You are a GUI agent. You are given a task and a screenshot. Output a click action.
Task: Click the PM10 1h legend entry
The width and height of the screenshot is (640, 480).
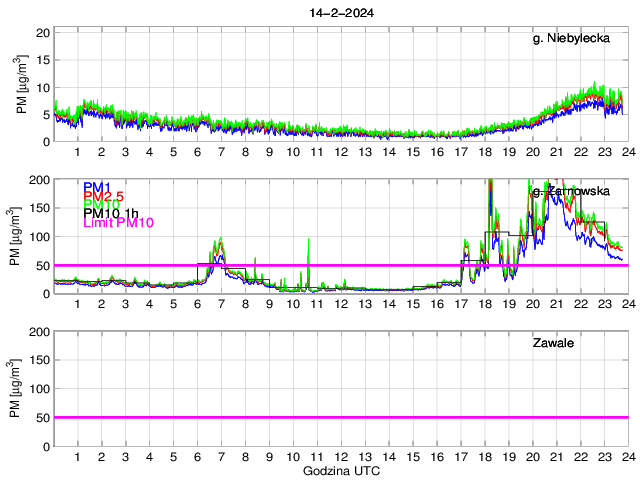point(111,213)
